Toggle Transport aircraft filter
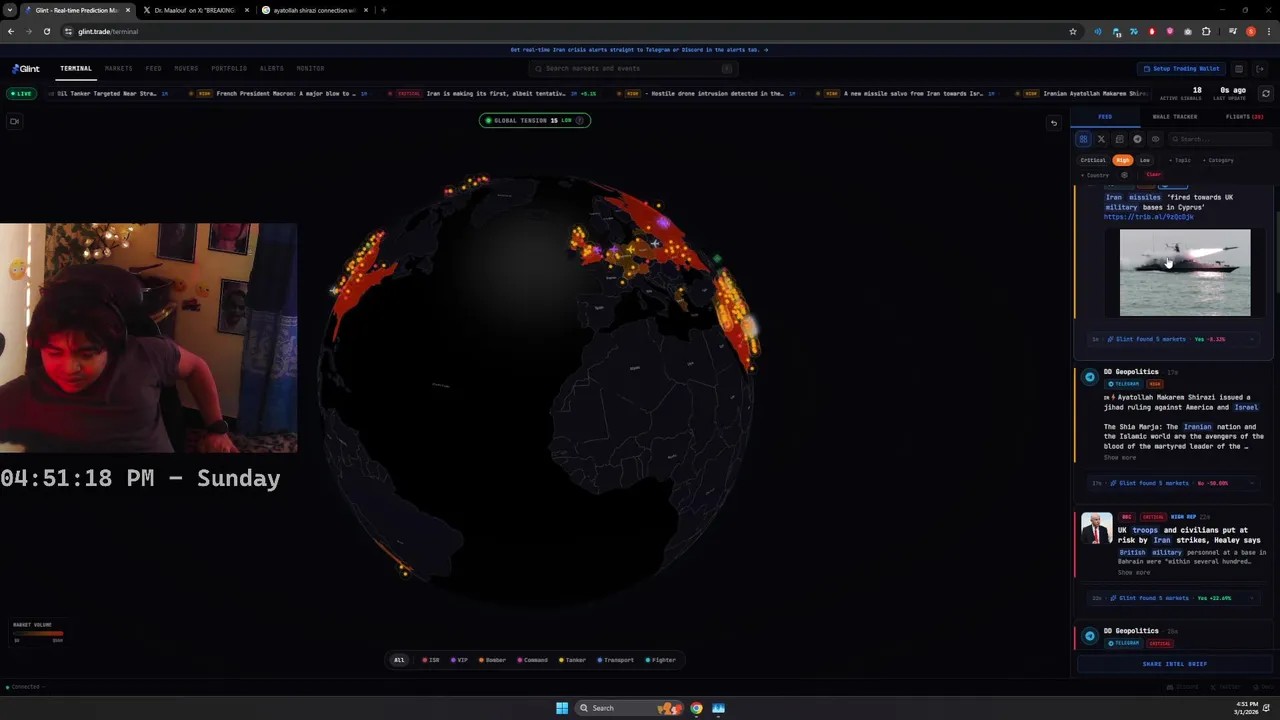 tap(616, 660)
